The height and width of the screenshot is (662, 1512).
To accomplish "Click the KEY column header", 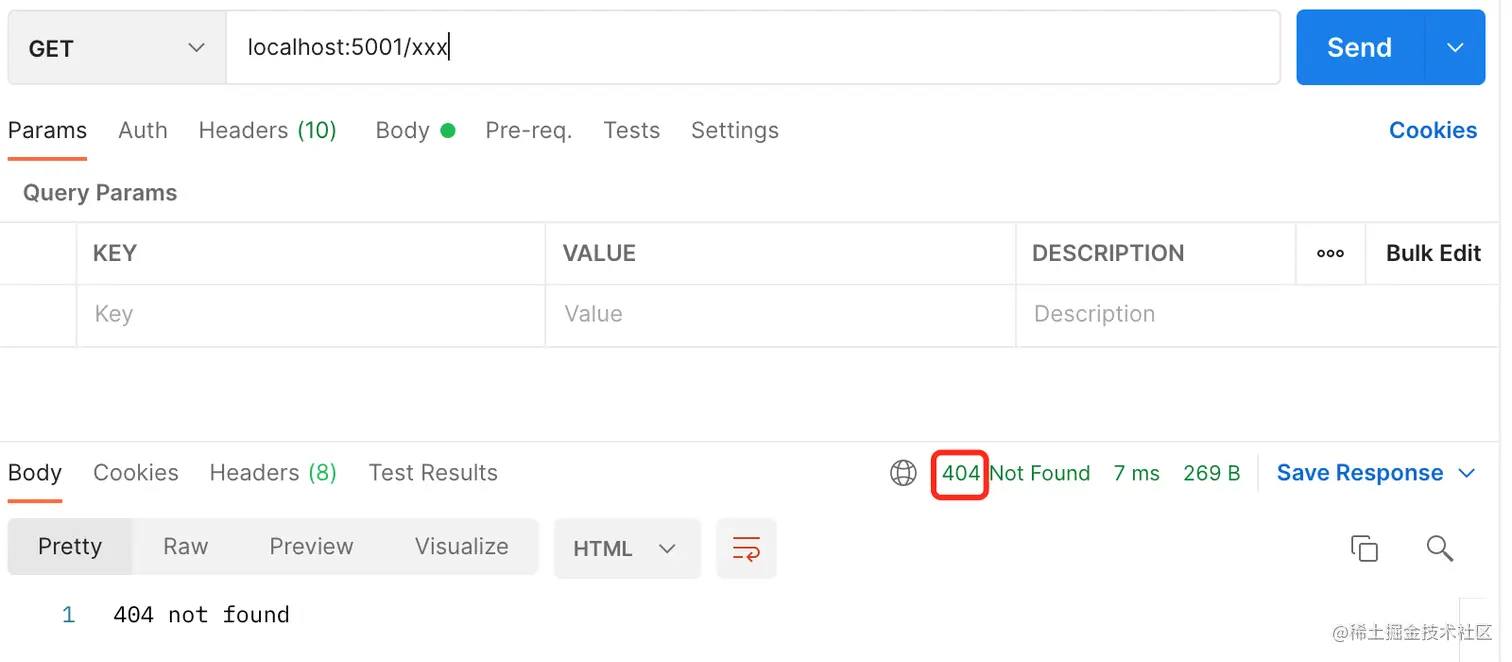I will tap(115, 254).
